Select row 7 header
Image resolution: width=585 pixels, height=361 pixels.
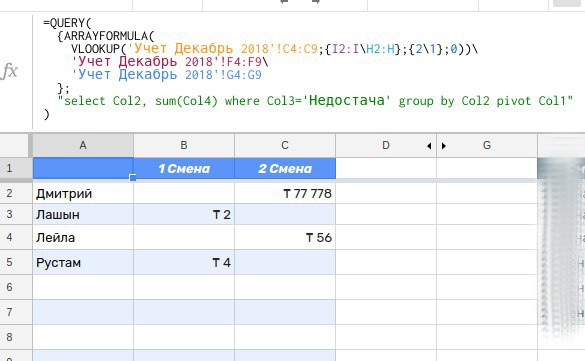pyautogui.click(x=16, y=312)
